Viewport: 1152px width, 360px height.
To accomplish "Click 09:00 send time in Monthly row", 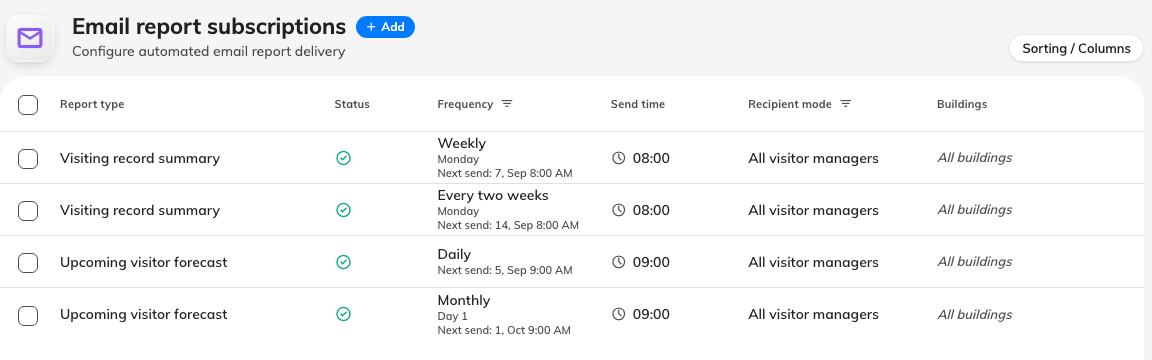I will pyautogui.click(x=651, y=314).
